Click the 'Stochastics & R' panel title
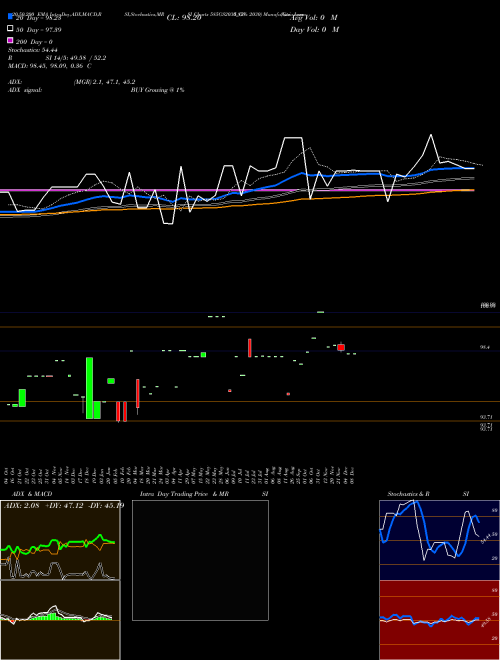The width and height of the screenshot is (500, 660). click(x=409, y=494)
